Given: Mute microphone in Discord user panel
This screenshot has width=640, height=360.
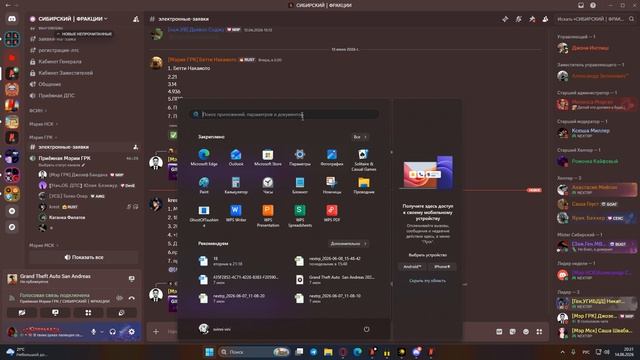Looking at the screenshot, I should click(x=93, y=332).
